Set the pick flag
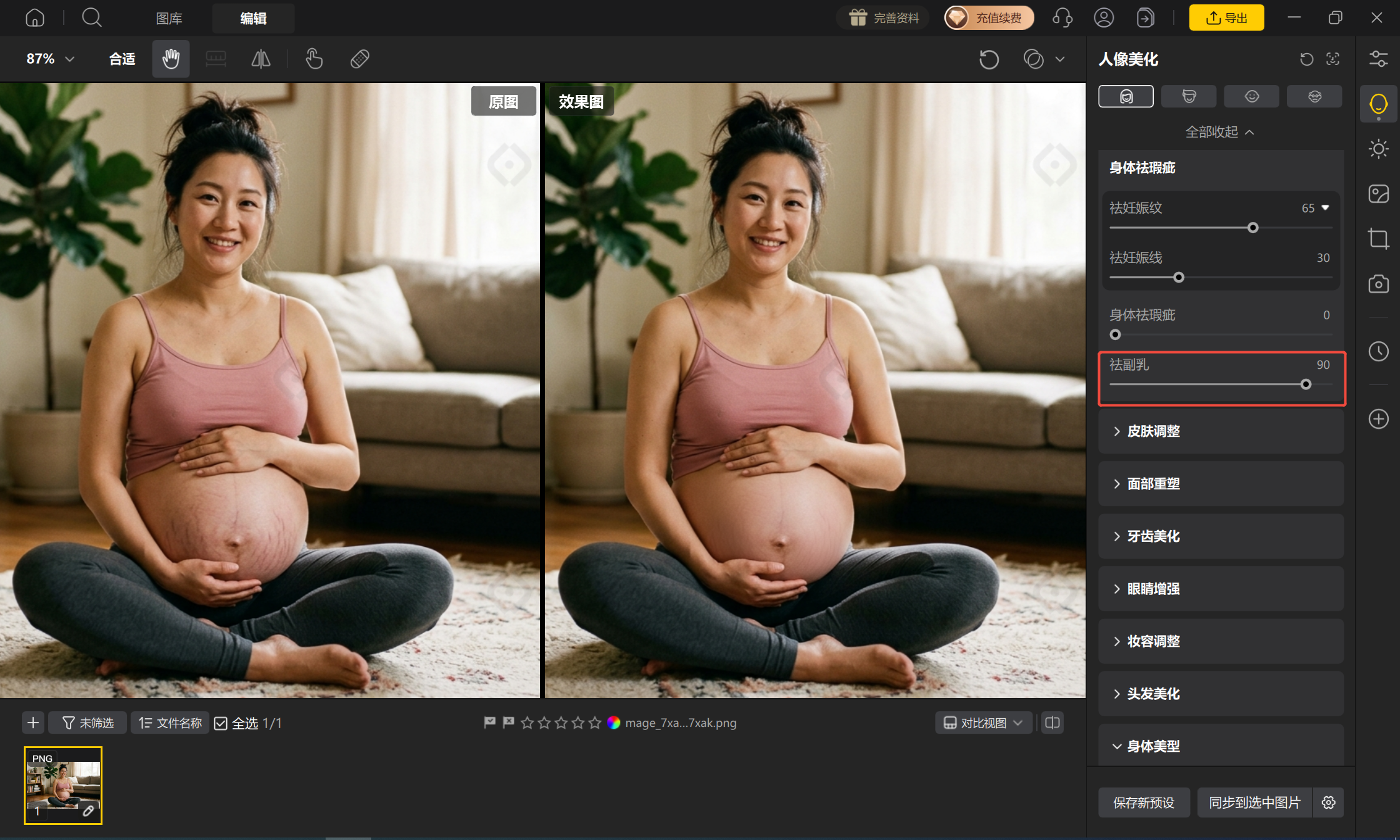The image size is (1400, 840). 490,722
